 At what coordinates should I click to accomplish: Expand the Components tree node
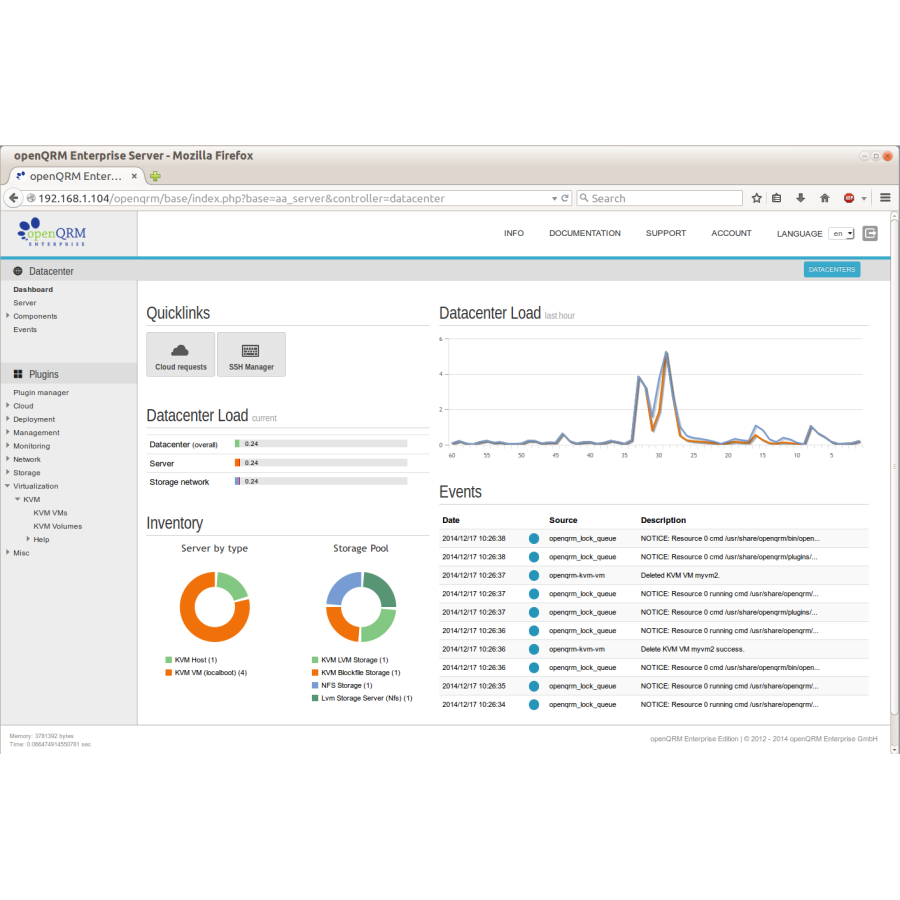click(7, 316)
